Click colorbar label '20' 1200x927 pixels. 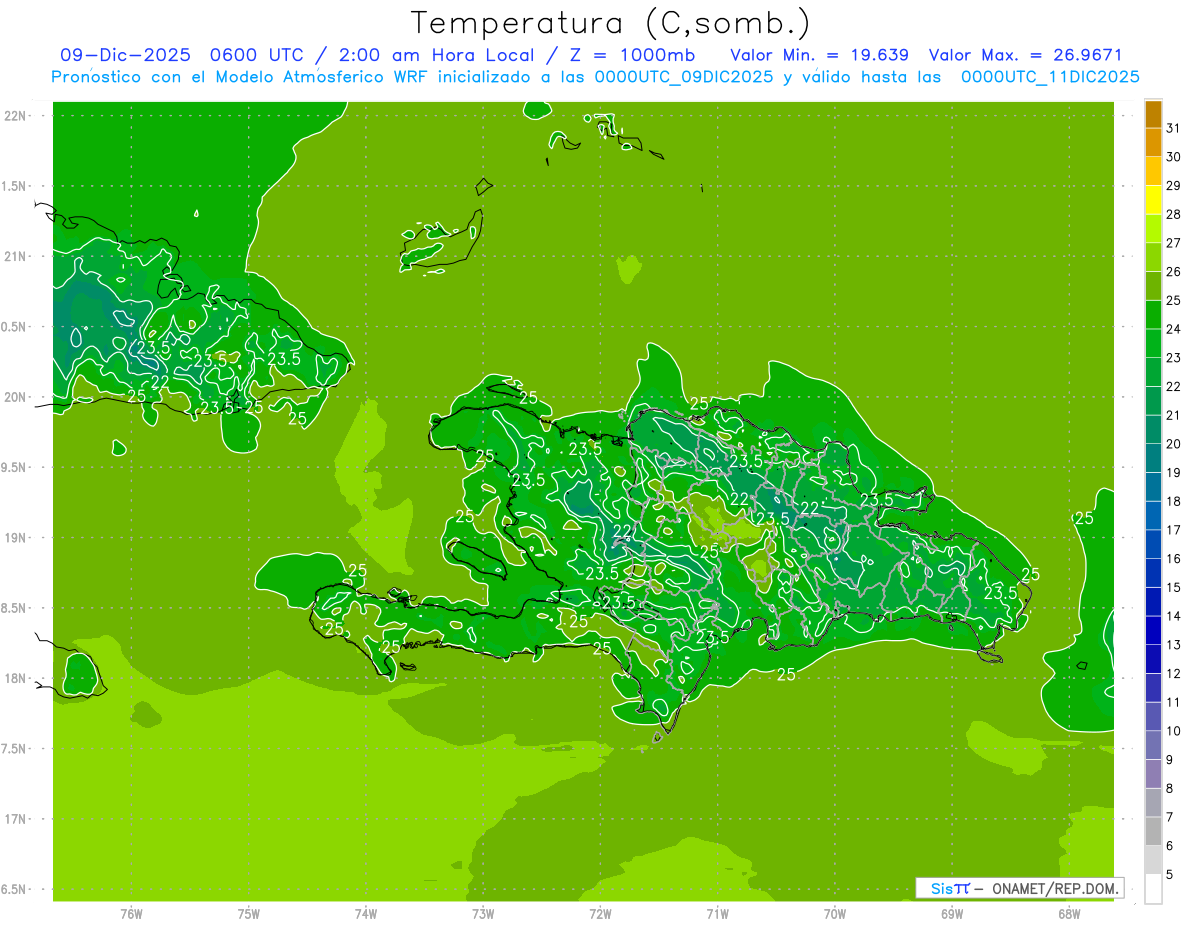pyautogui.click(x=1173, y=444)
